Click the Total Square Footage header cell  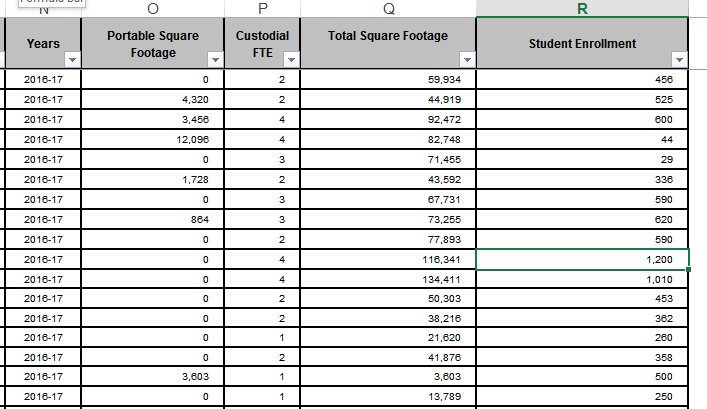388,44
